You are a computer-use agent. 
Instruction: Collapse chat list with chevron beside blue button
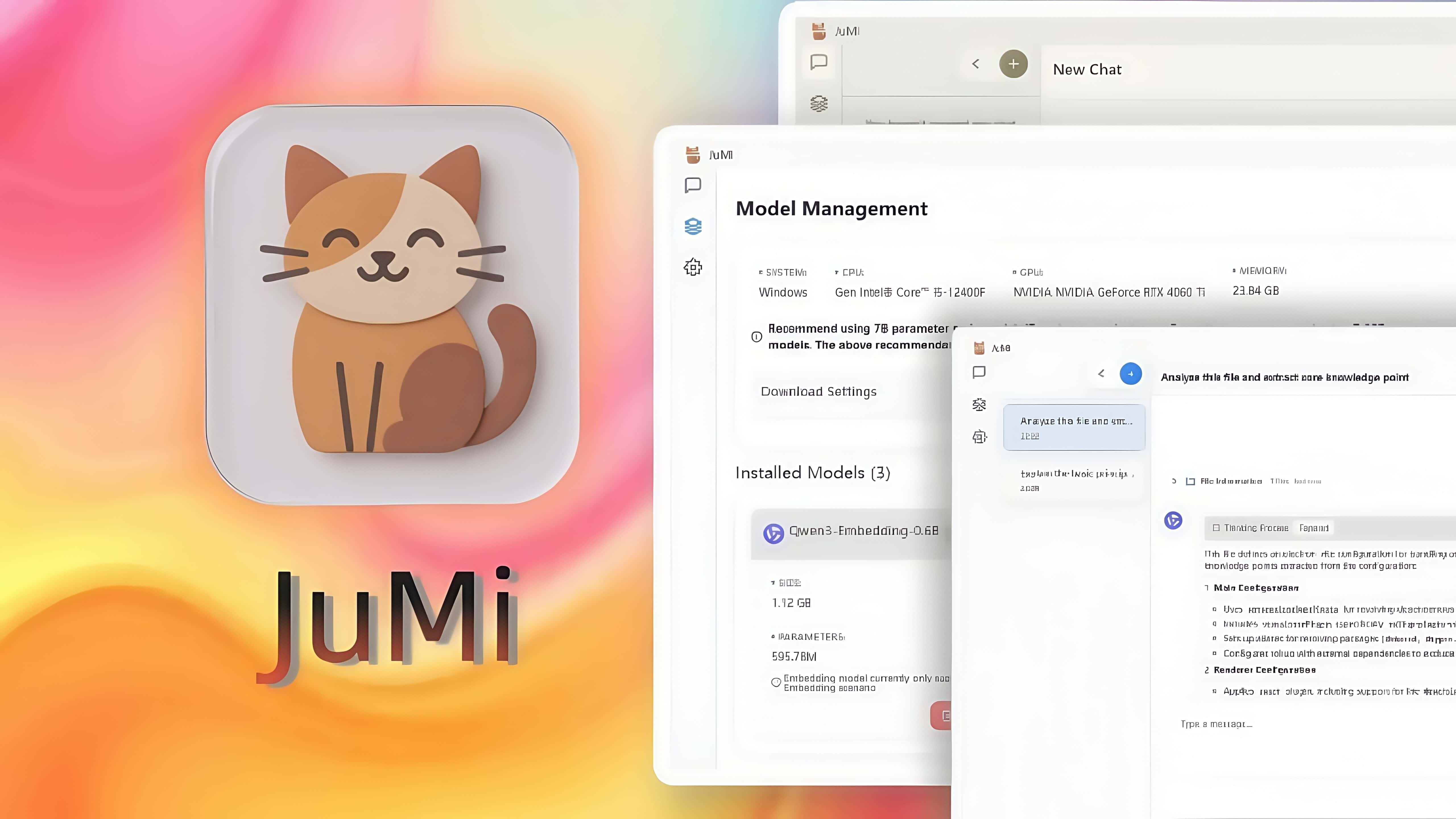pos(1101,374)
